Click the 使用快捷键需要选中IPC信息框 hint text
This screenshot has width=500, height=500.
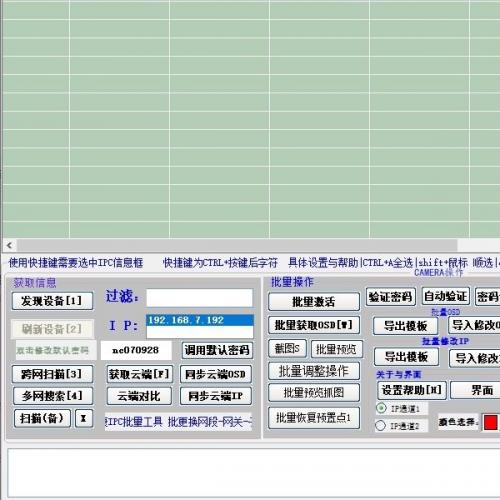point(76,263)
